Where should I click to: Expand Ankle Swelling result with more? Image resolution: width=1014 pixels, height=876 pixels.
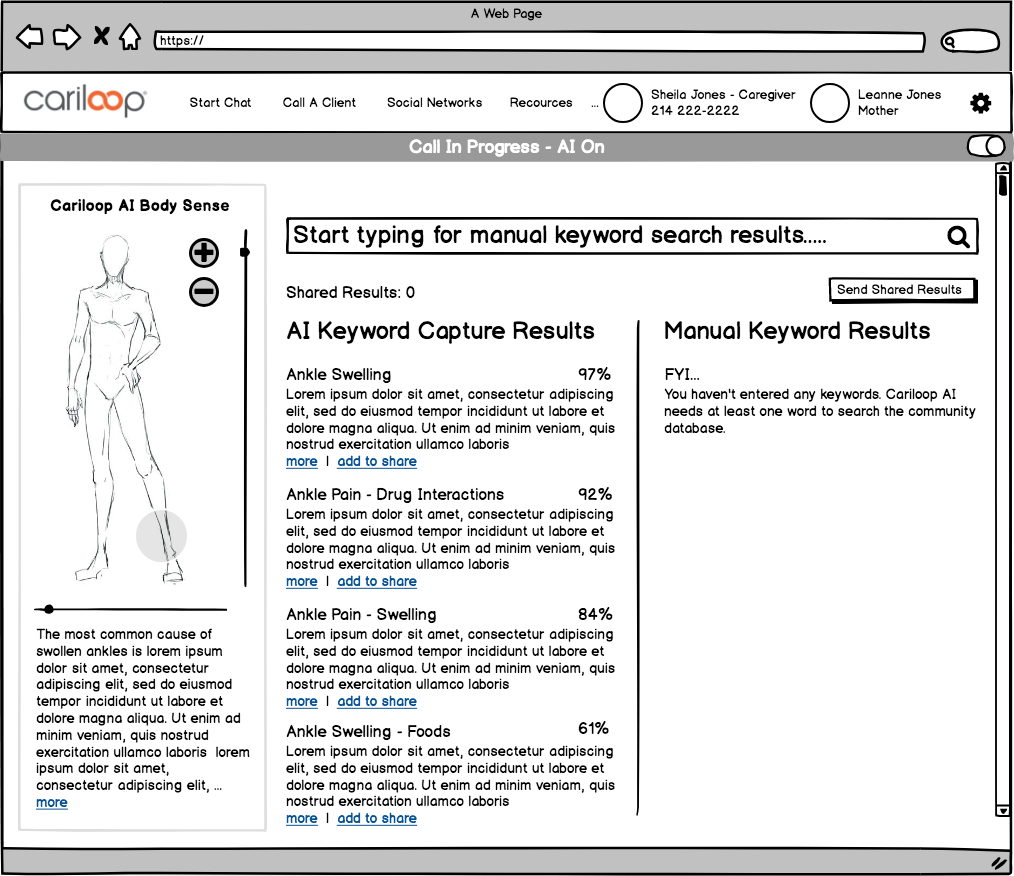[x=301, y=462]
